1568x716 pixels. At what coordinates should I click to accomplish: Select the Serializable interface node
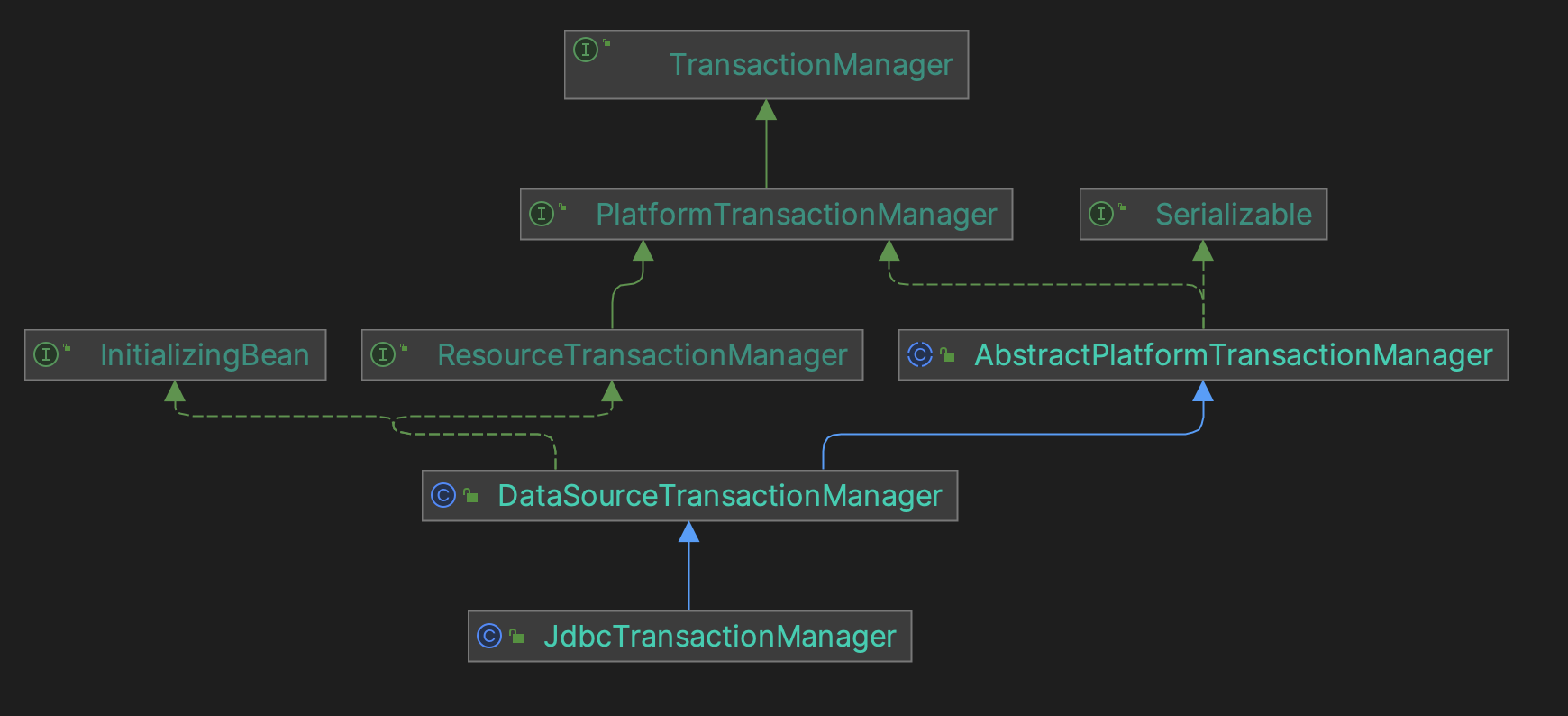click(x=1233, y=215)
